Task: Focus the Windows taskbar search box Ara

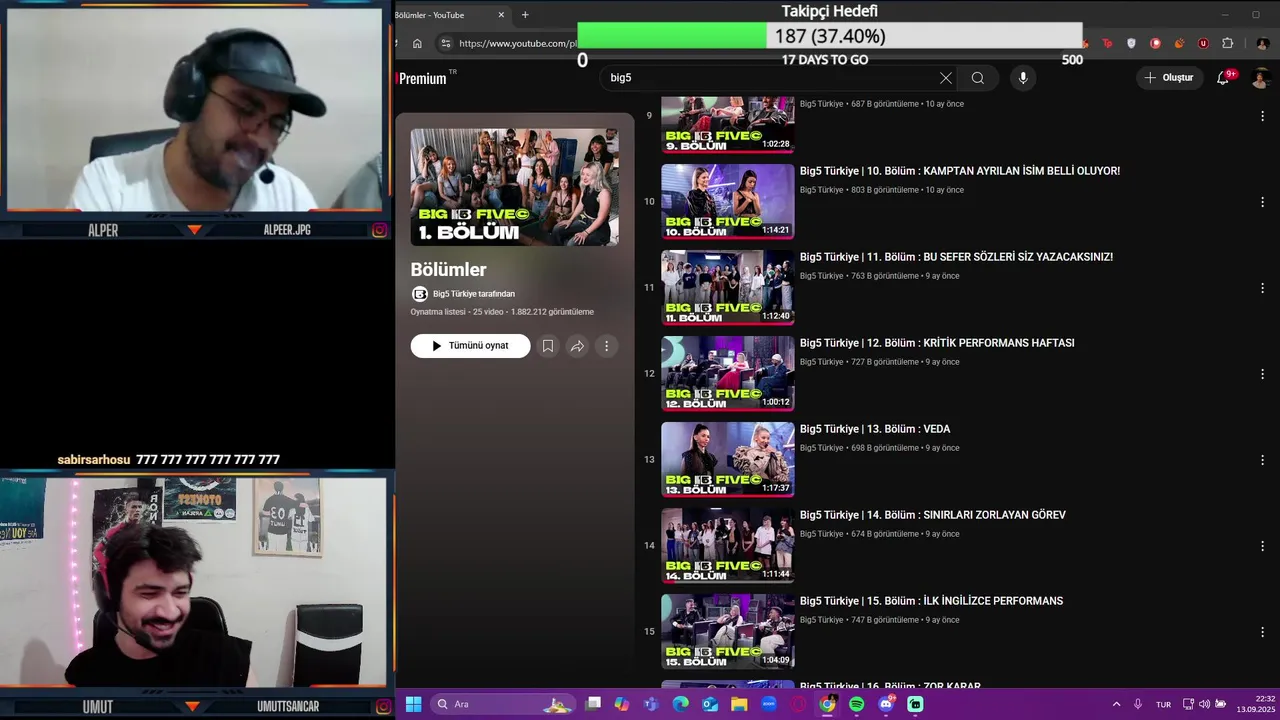Action: point(503,704)
